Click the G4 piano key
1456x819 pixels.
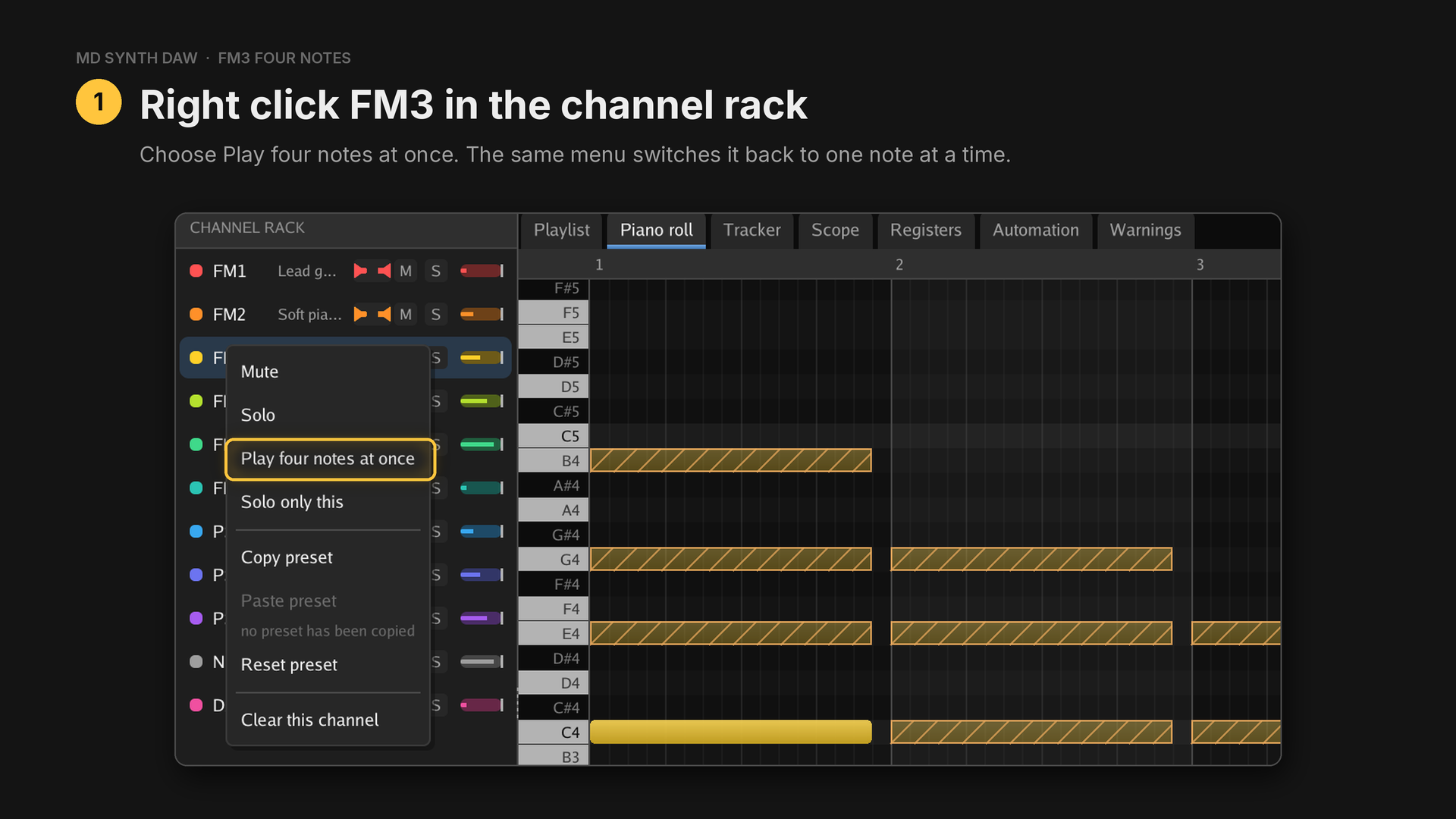(x=554, y=560)
